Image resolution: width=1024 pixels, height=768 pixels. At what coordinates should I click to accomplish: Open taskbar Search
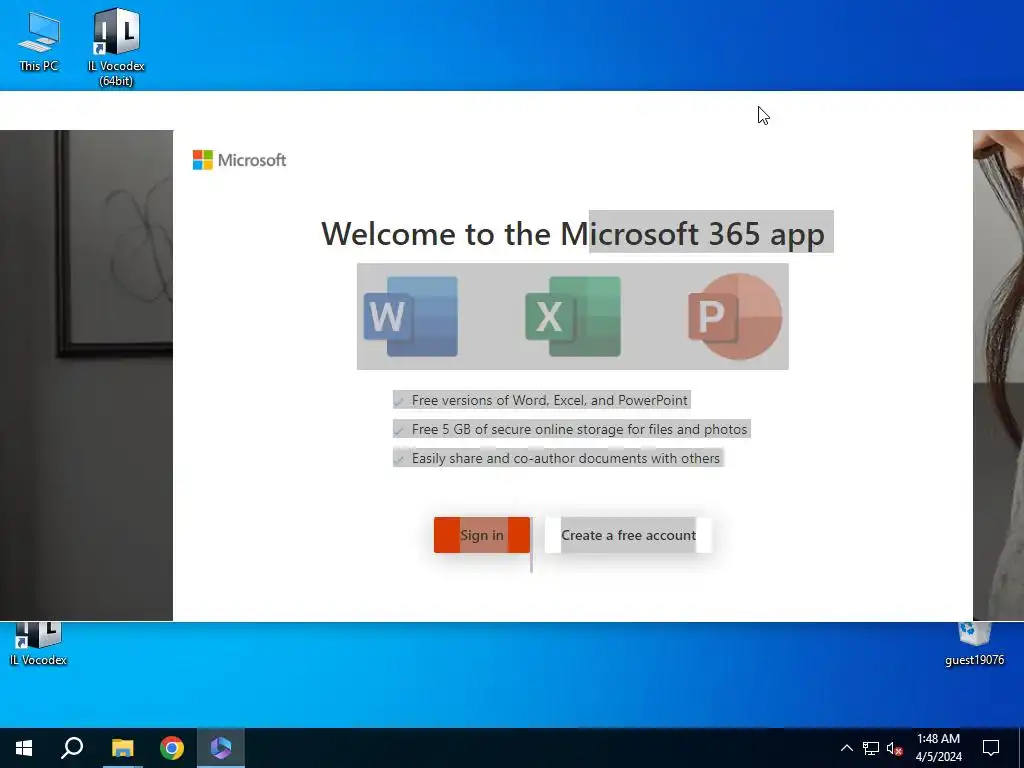(x=72, y=748)
